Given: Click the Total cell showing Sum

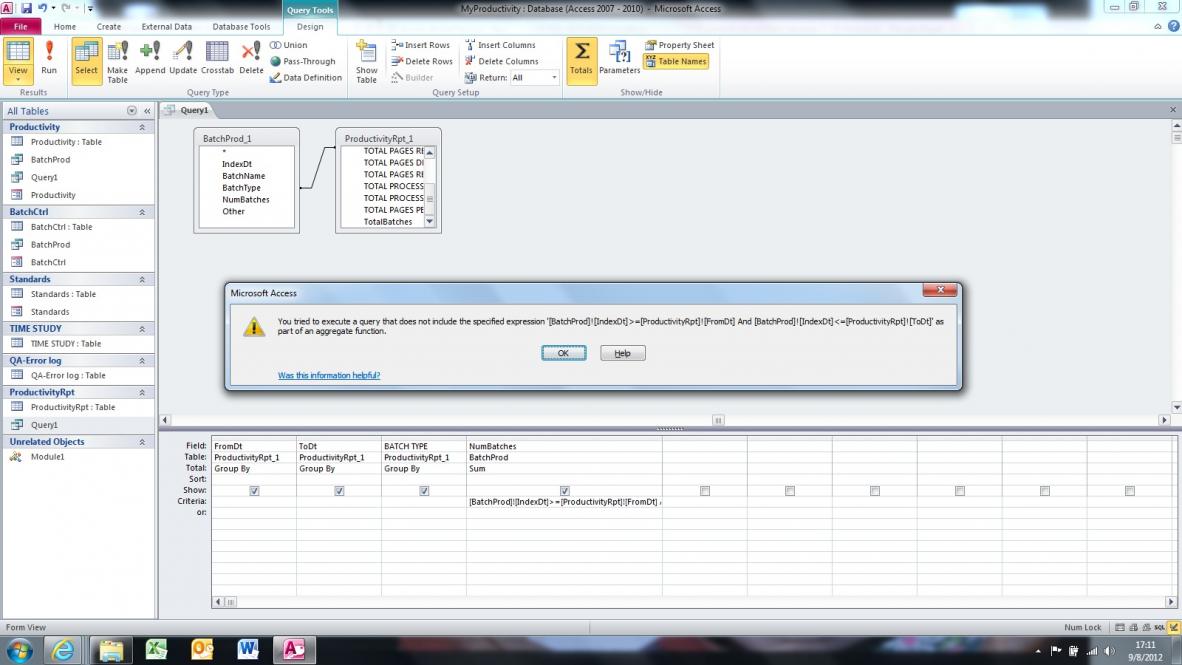Looking at the screenshot, I should (x=564, y=469).
